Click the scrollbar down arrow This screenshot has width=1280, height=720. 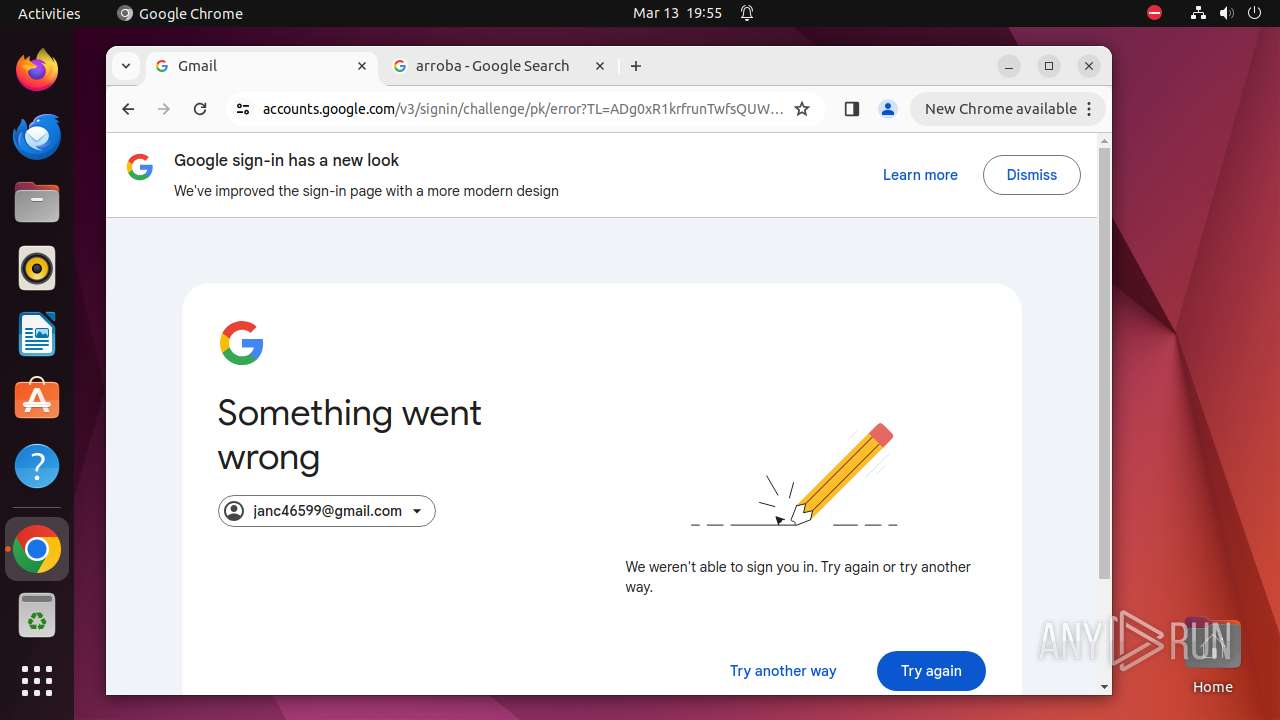pos(1104,687)
